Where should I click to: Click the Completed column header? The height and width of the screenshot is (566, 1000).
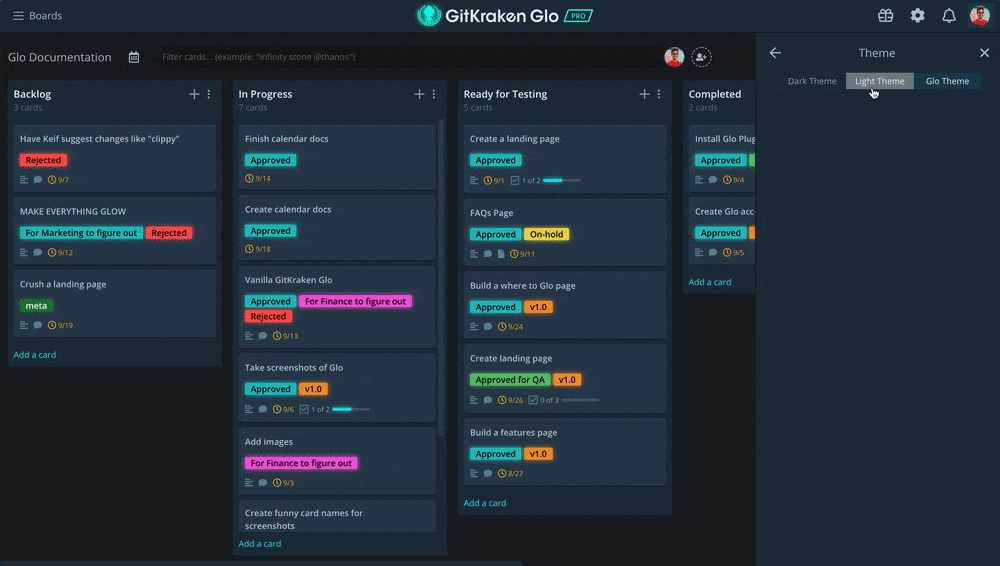[x=715, y=94]
